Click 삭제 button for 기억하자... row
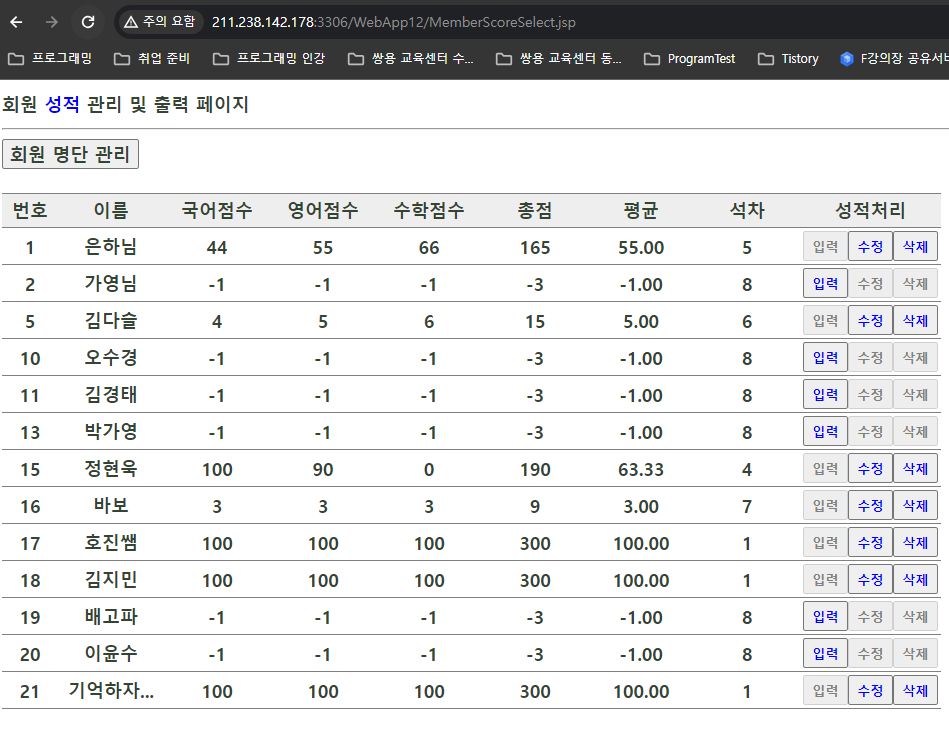 point(915,690)
